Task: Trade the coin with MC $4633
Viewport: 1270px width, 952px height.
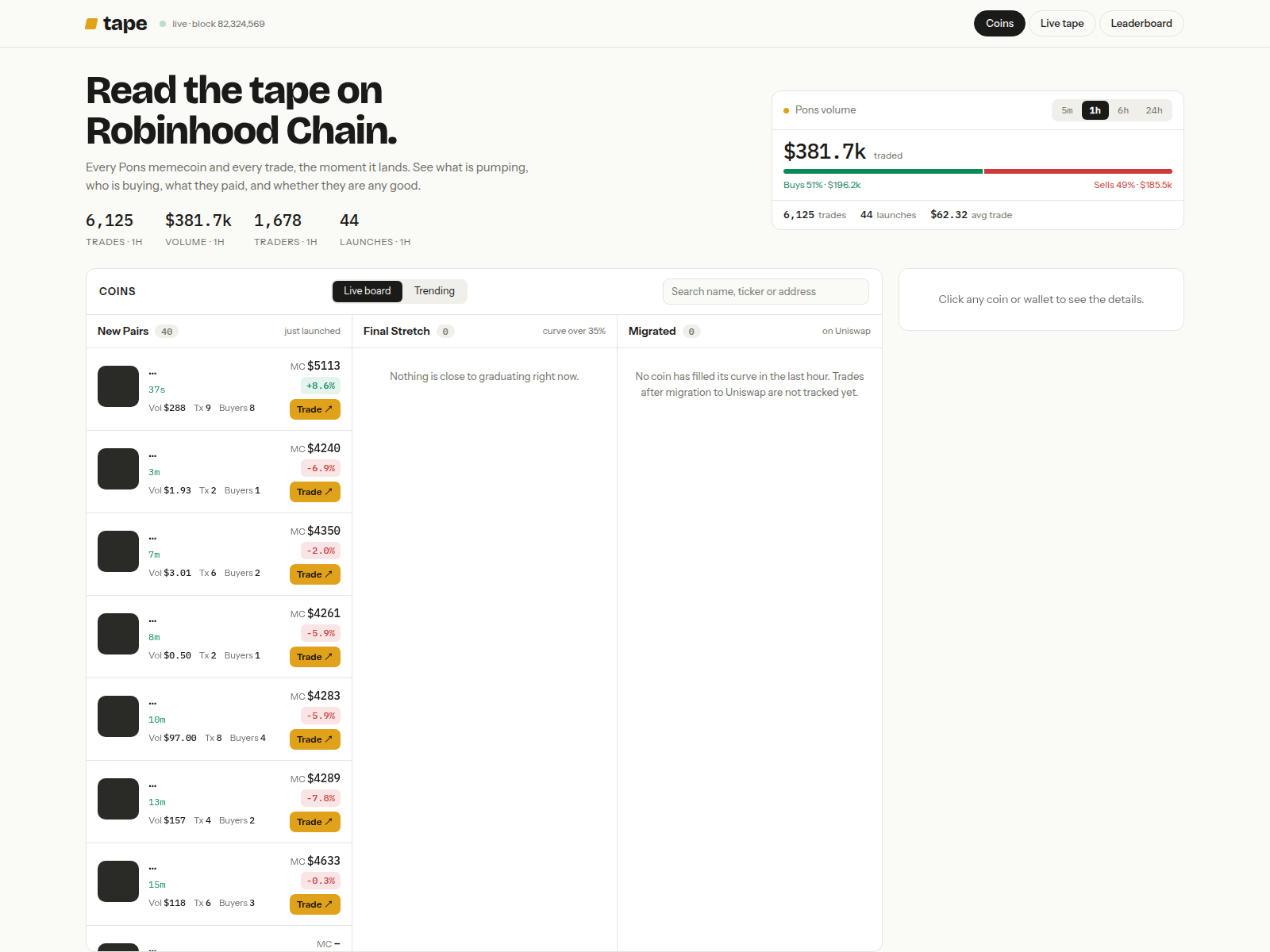Action: click(x=315, y=904)
